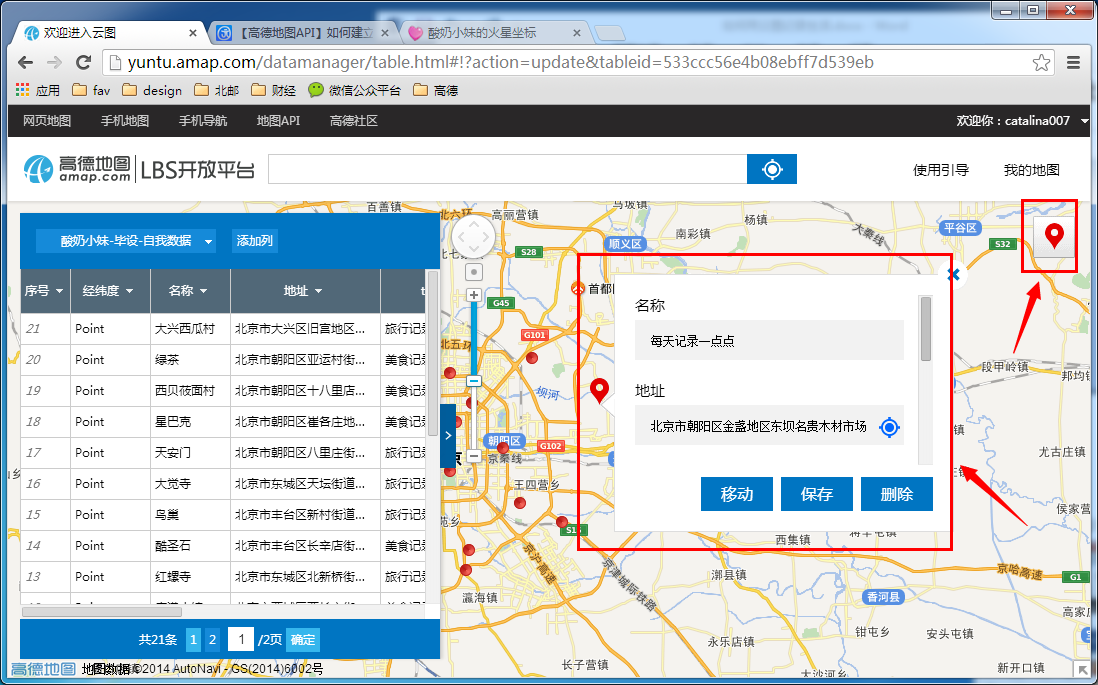Click the locate icon in address field
The width and height of the screenshot is (1098, 685).
tap(889, 427)
